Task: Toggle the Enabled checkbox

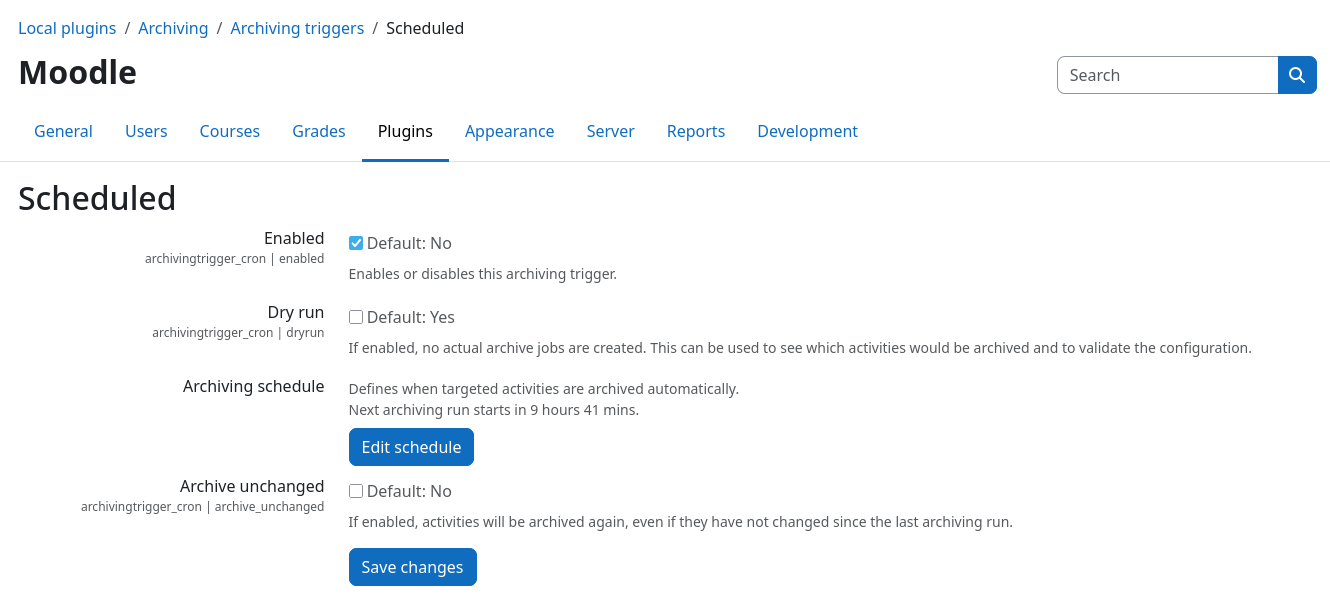Action: click(x=356, y=243)
